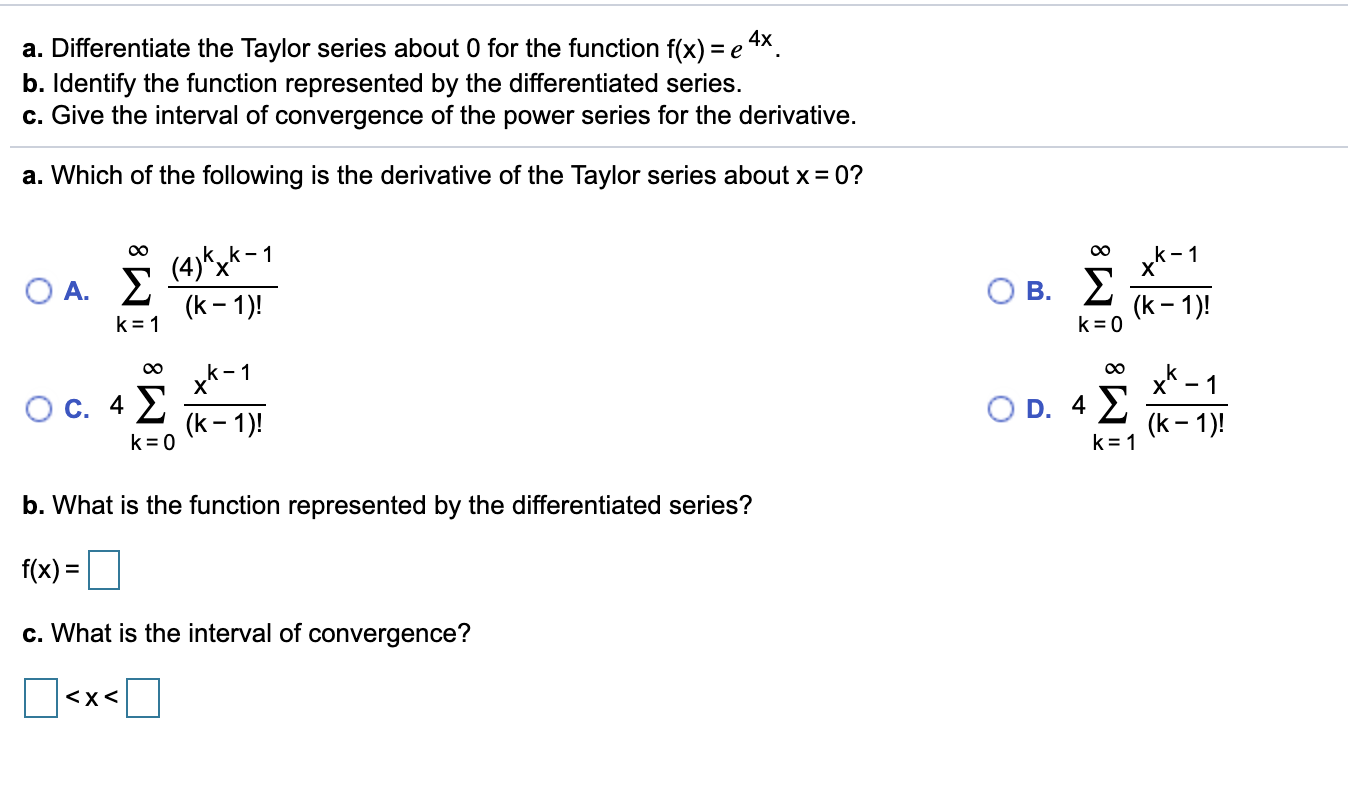Click the f(x) = label
Viewport: 1348px width, 812px height.
(48, 567)
